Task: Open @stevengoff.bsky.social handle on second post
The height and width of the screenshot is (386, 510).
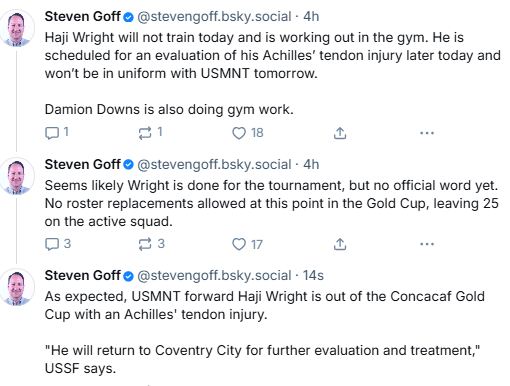Action: (x=214, y=164)
